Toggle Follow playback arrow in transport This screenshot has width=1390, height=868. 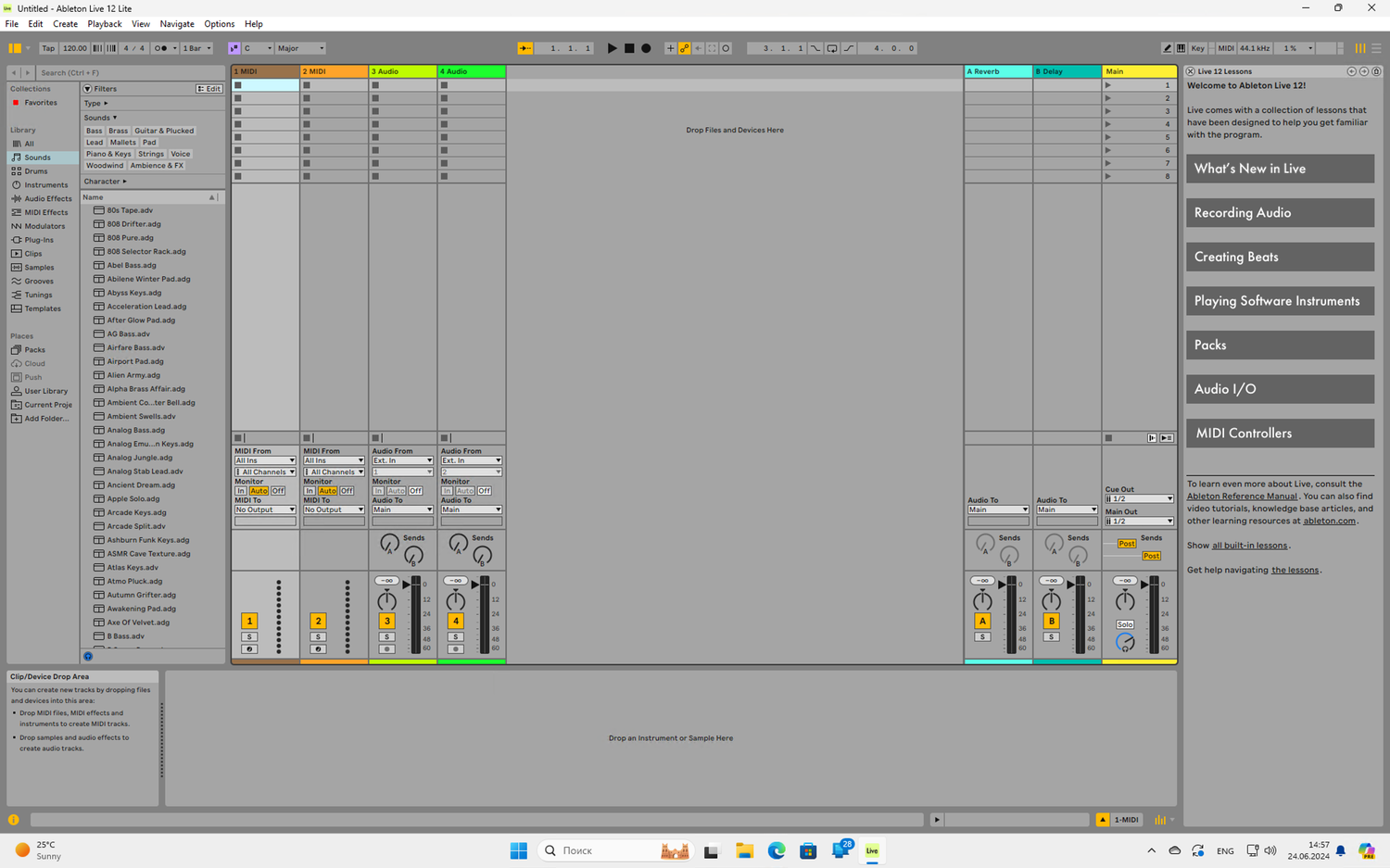coord(525,48)
